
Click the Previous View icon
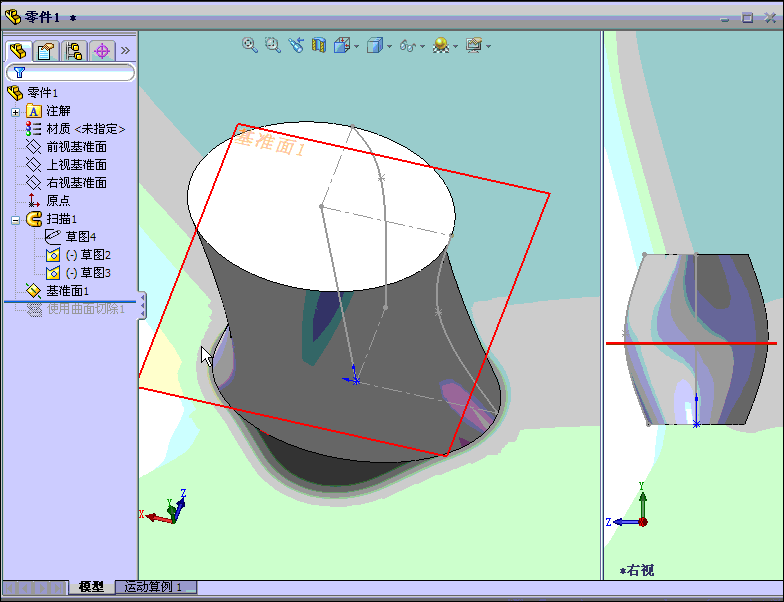coord(296,46)
